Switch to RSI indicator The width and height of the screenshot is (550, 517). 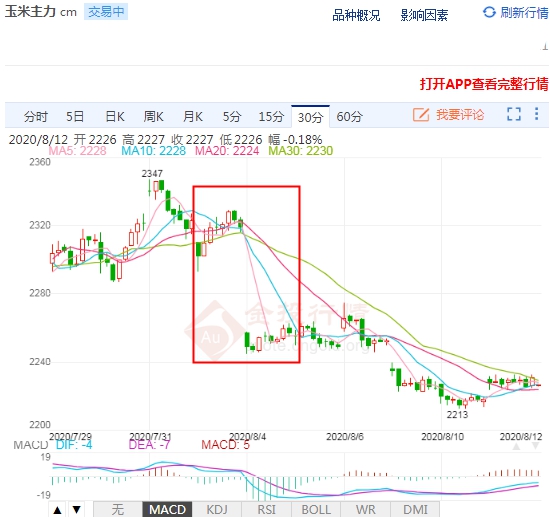pyautogui.click(x=267, y=510)
